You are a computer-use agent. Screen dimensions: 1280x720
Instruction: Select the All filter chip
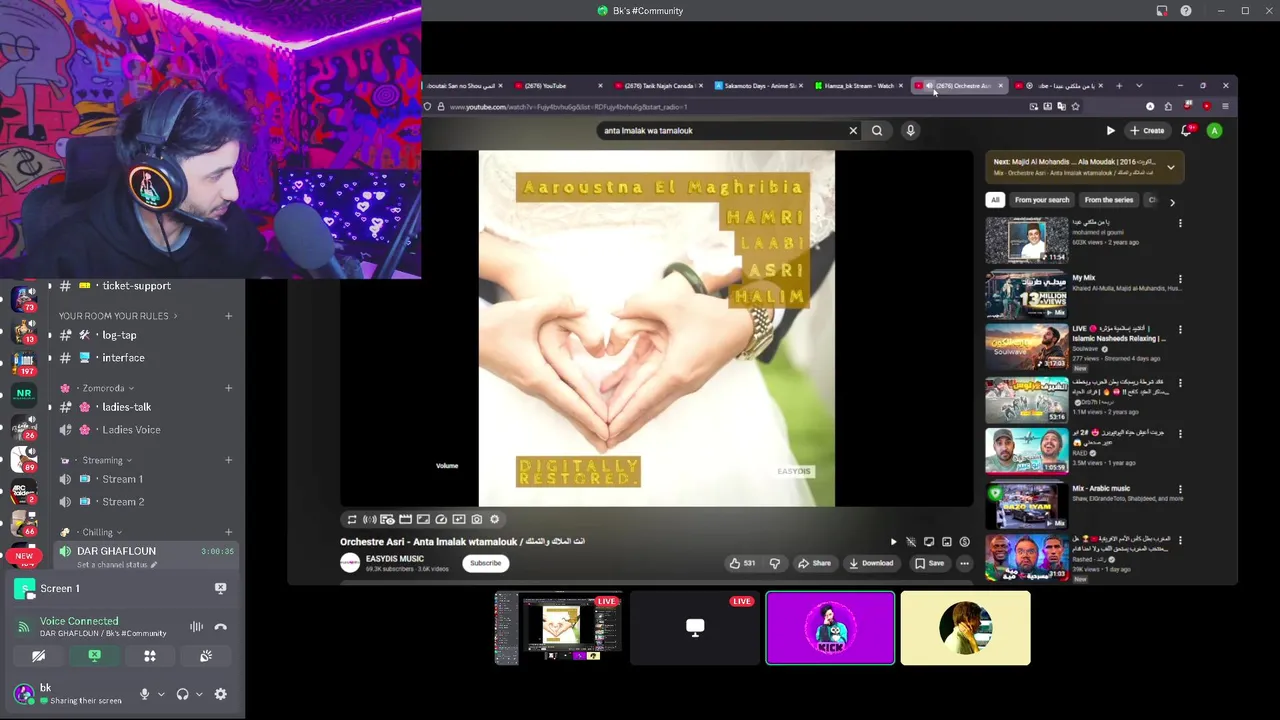(995, 200)
